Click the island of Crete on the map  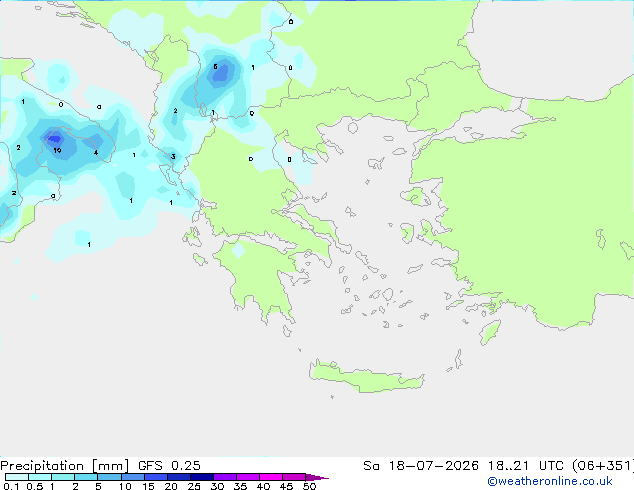coord(366,377)
